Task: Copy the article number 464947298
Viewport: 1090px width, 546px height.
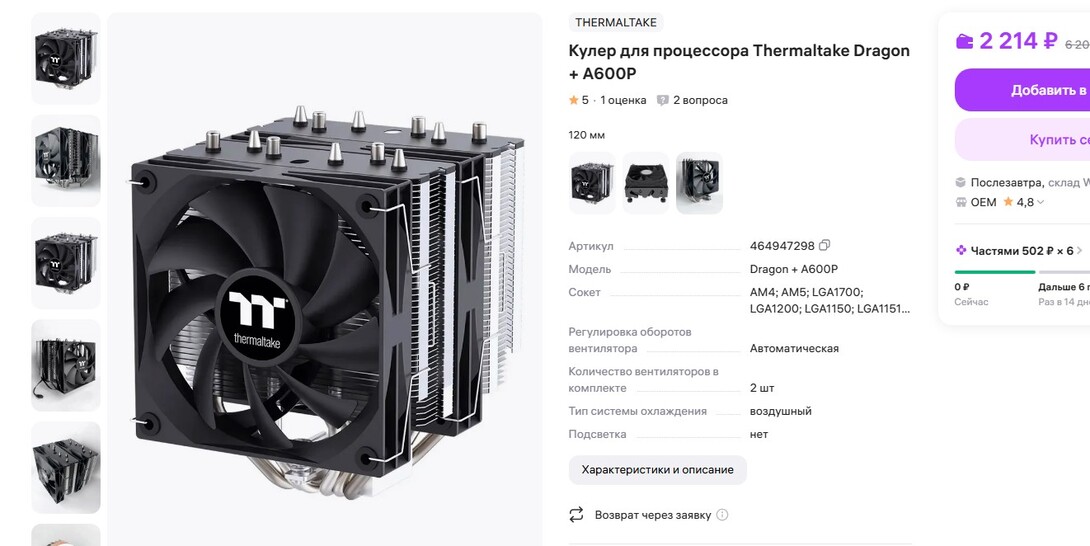Action: pyautogui.click(x=824, y=246)
